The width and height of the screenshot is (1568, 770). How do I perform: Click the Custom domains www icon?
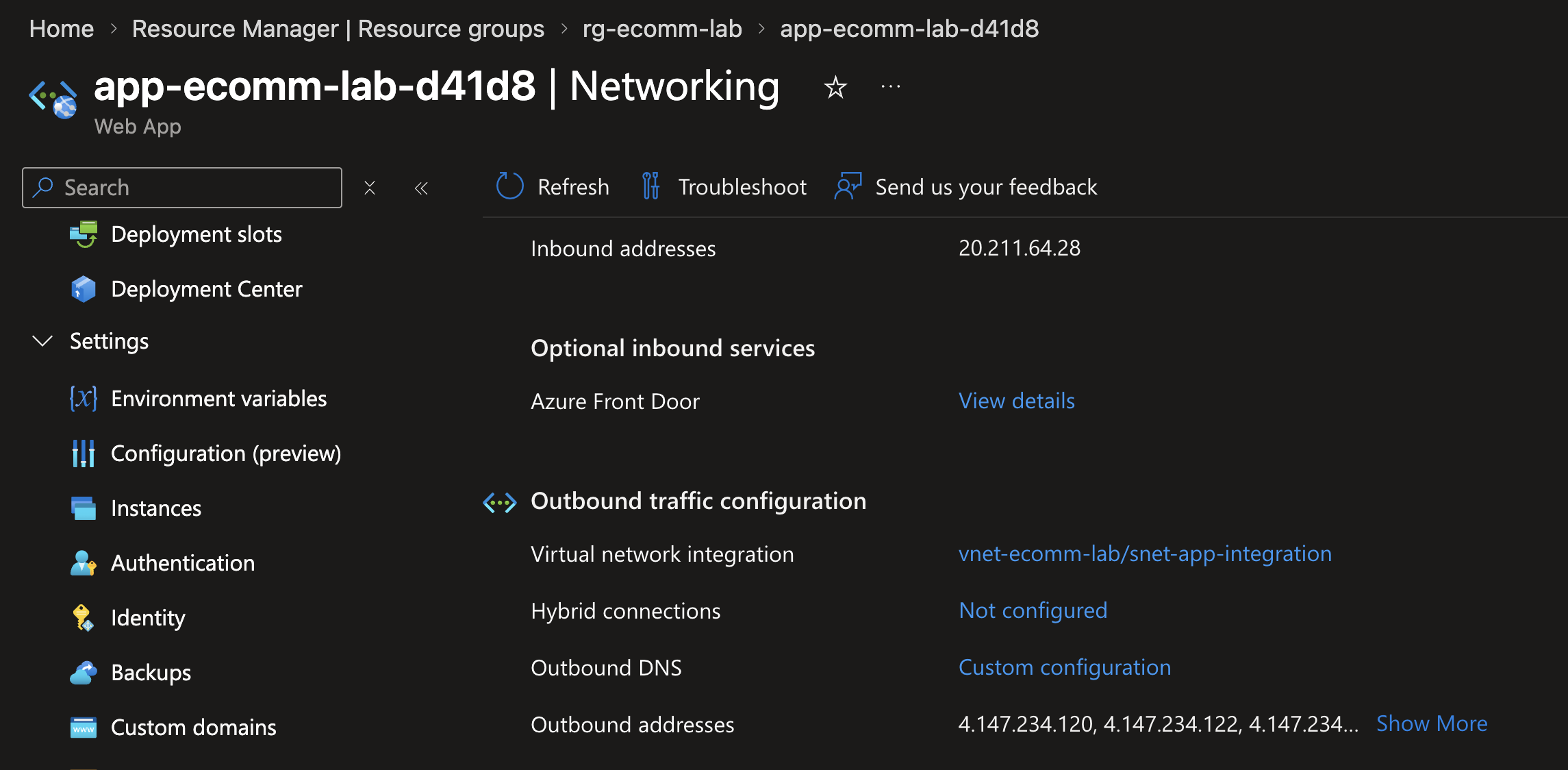(84, 728)
